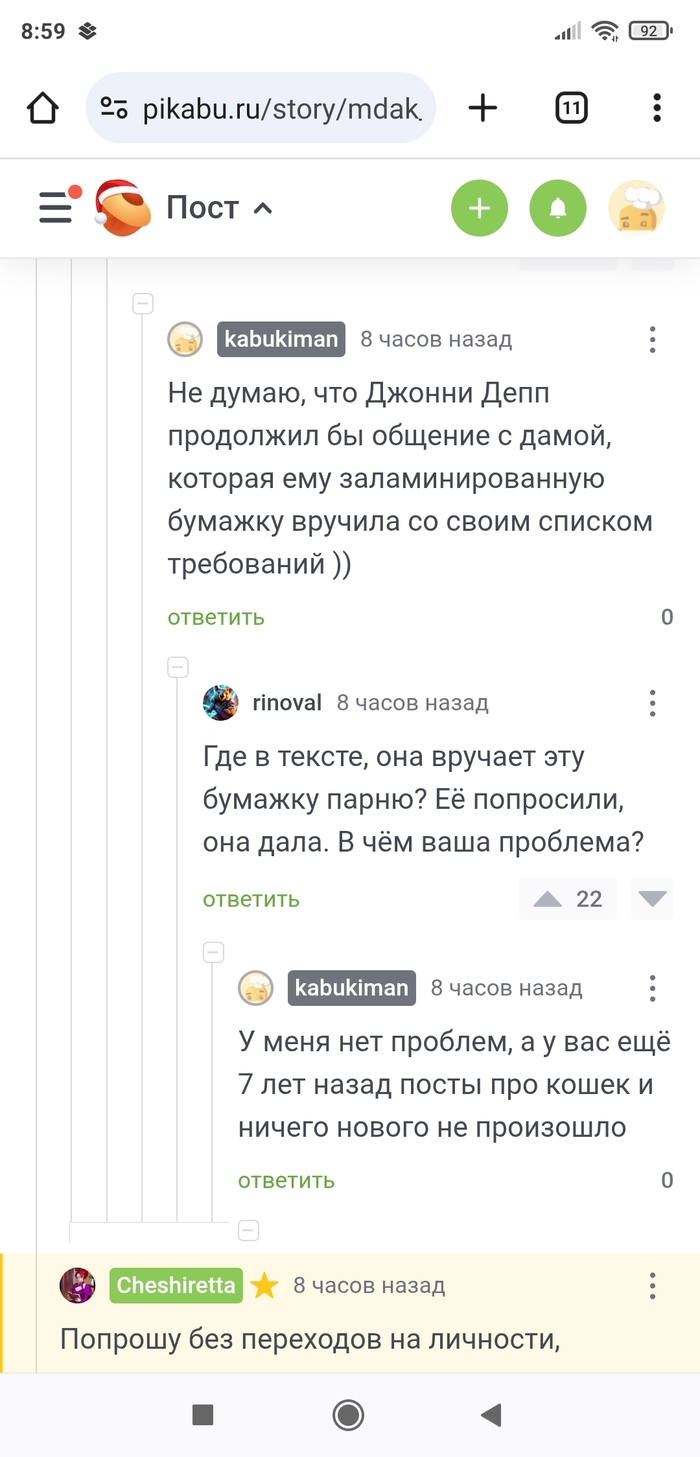Upvote the rinoval comment
Viewport: 700px width, 1457px height.
point(547,900)
